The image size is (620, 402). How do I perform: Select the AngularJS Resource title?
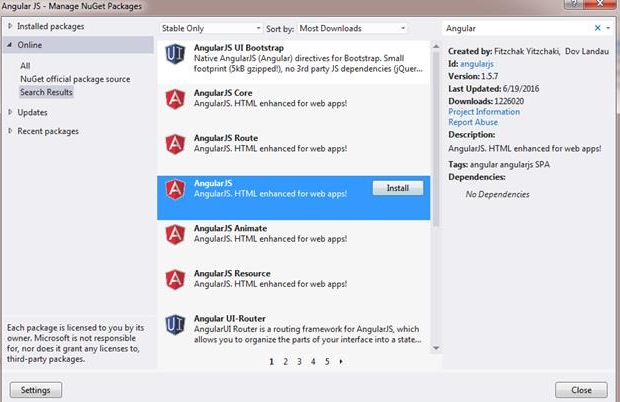click(x=232, y=274)
